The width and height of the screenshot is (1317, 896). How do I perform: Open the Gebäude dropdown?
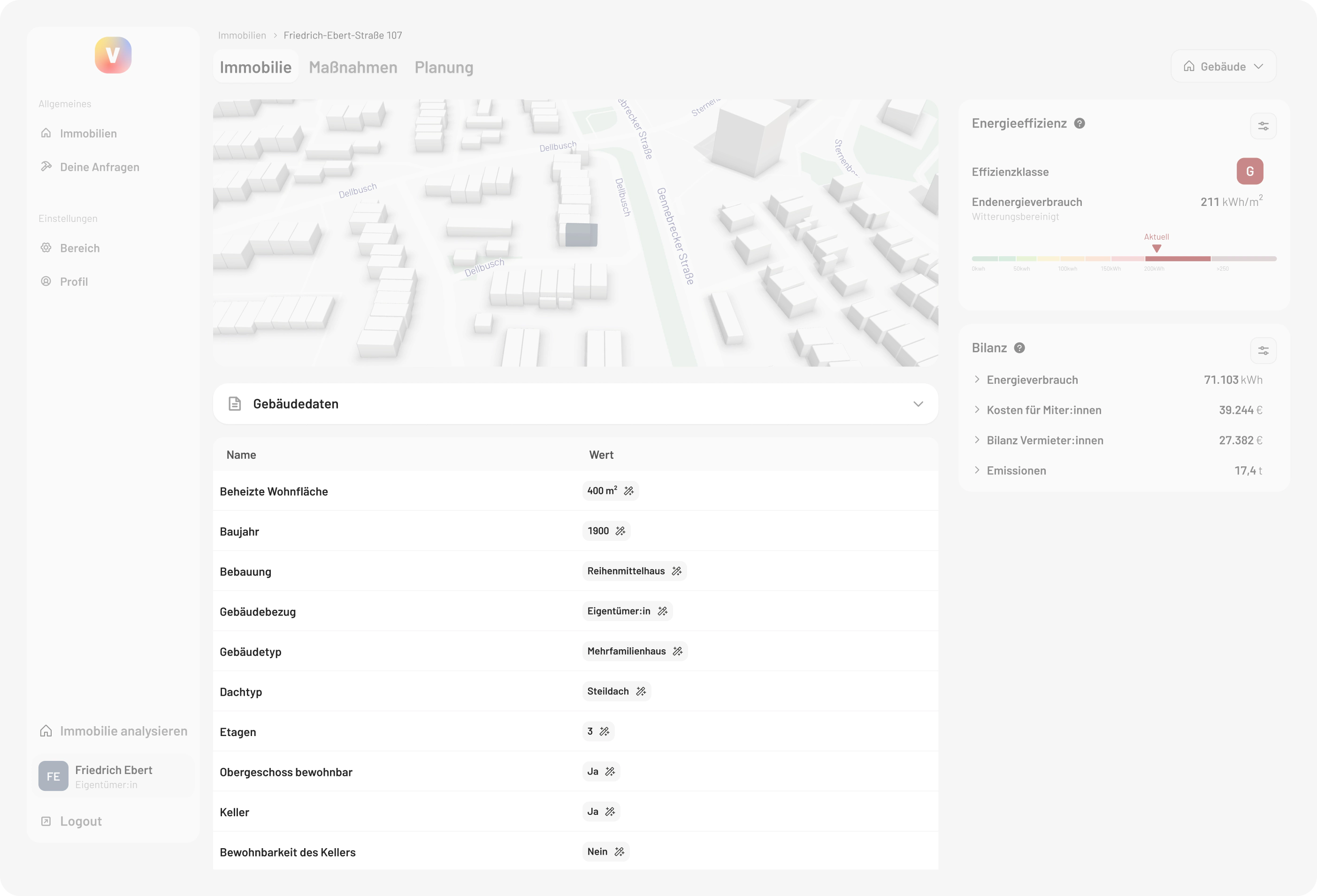pyautogui.click(x=1223, y=66)
